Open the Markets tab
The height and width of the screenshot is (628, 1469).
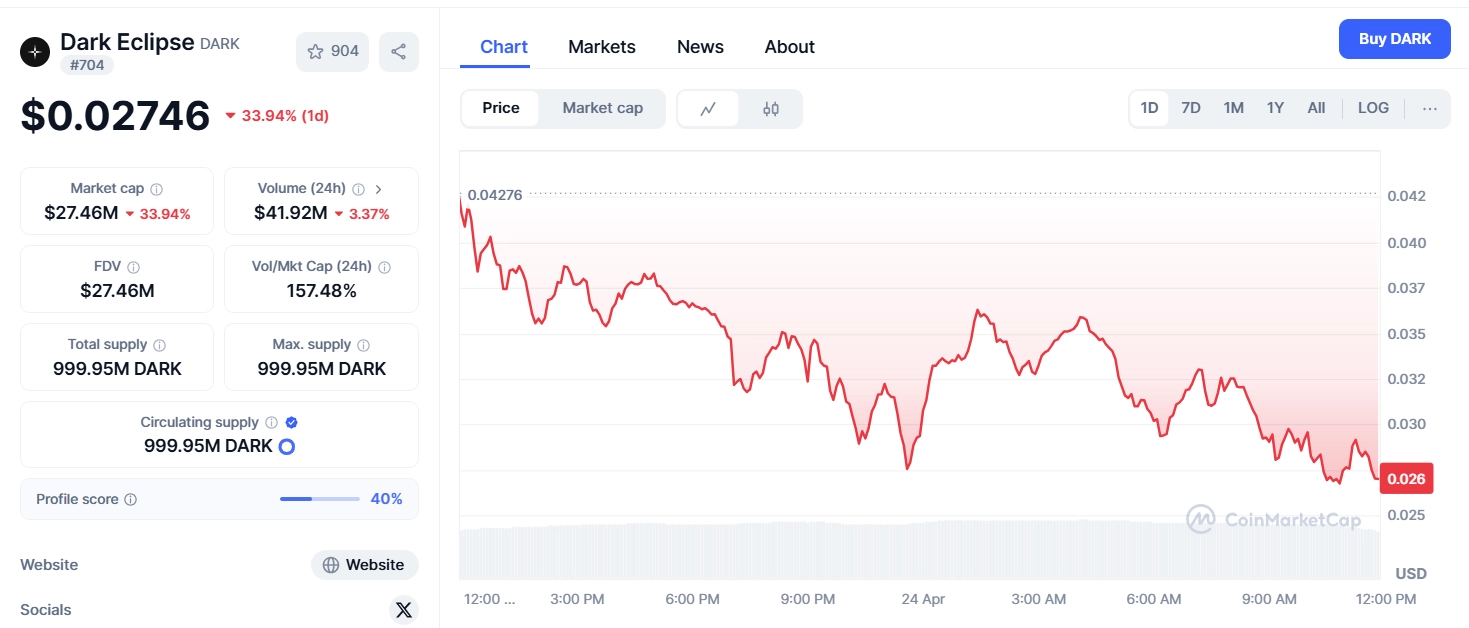(602, 47)
